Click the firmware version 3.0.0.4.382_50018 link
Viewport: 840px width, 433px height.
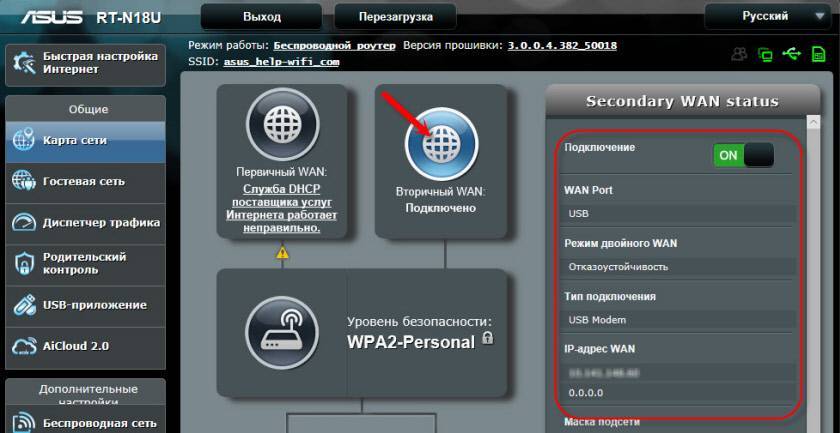click(x=561, y=46)
